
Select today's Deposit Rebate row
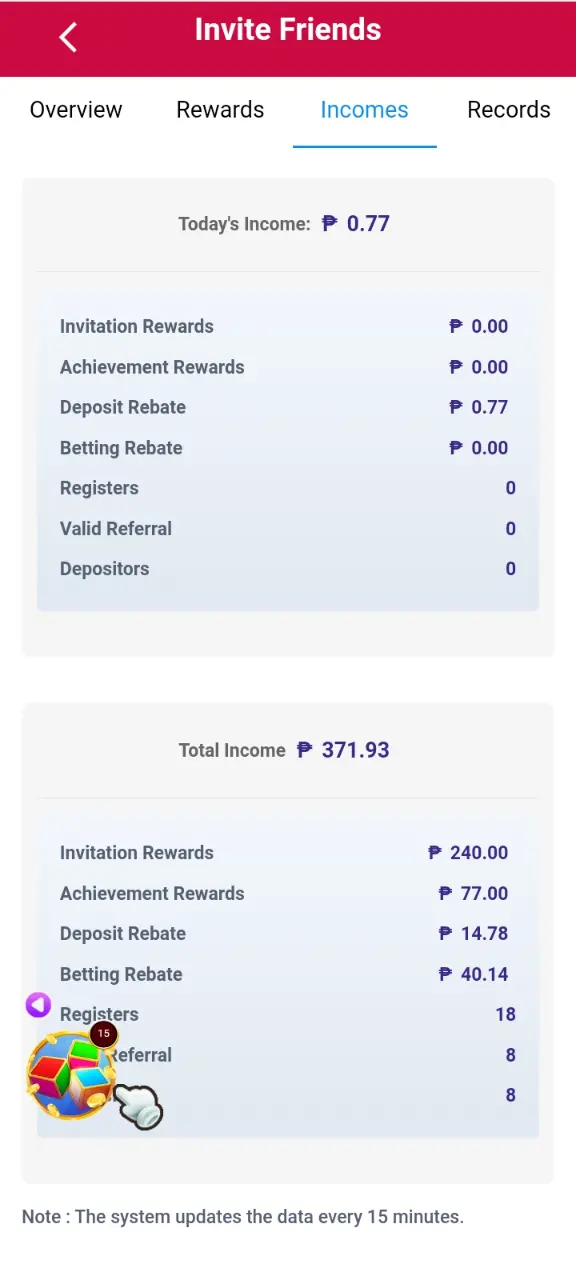pyautogui.click(x=288, y=407)
